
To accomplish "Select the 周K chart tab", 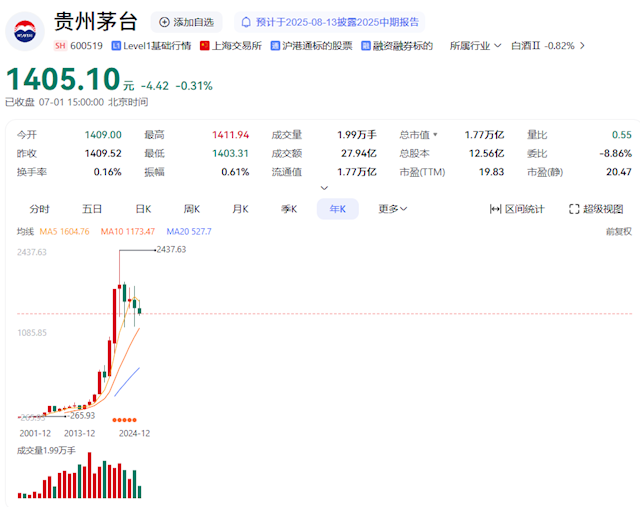I will click(192, 209).
